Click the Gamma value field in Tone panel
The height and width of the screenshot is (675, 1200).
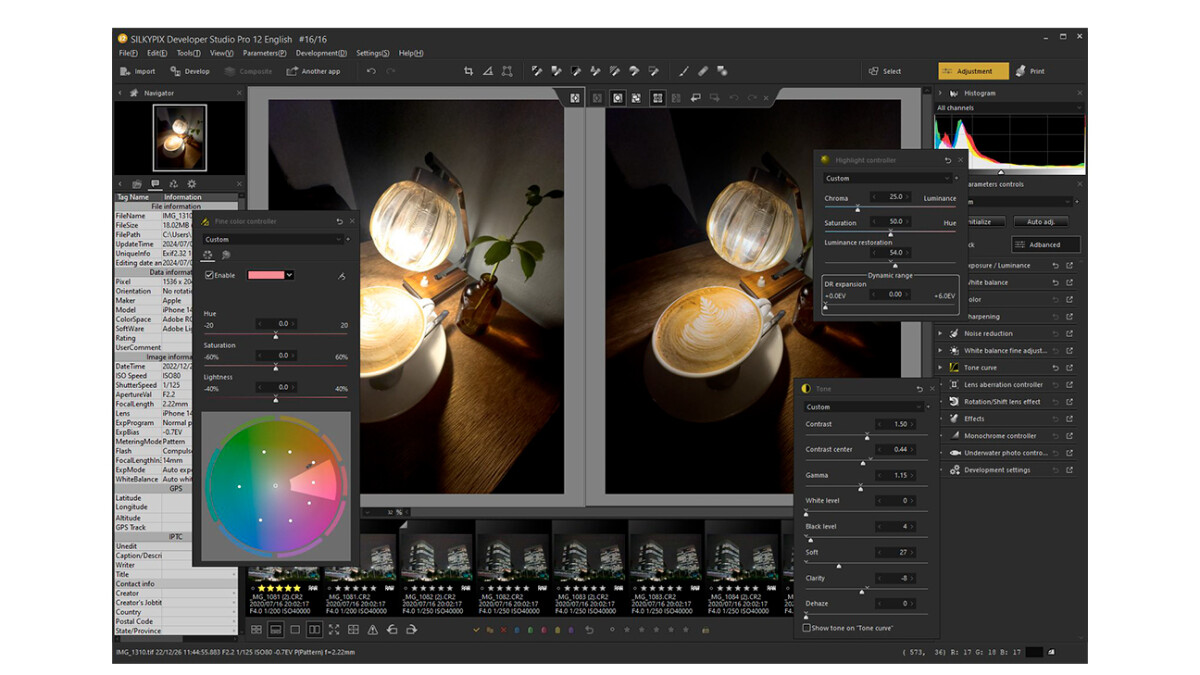point(895,475)
